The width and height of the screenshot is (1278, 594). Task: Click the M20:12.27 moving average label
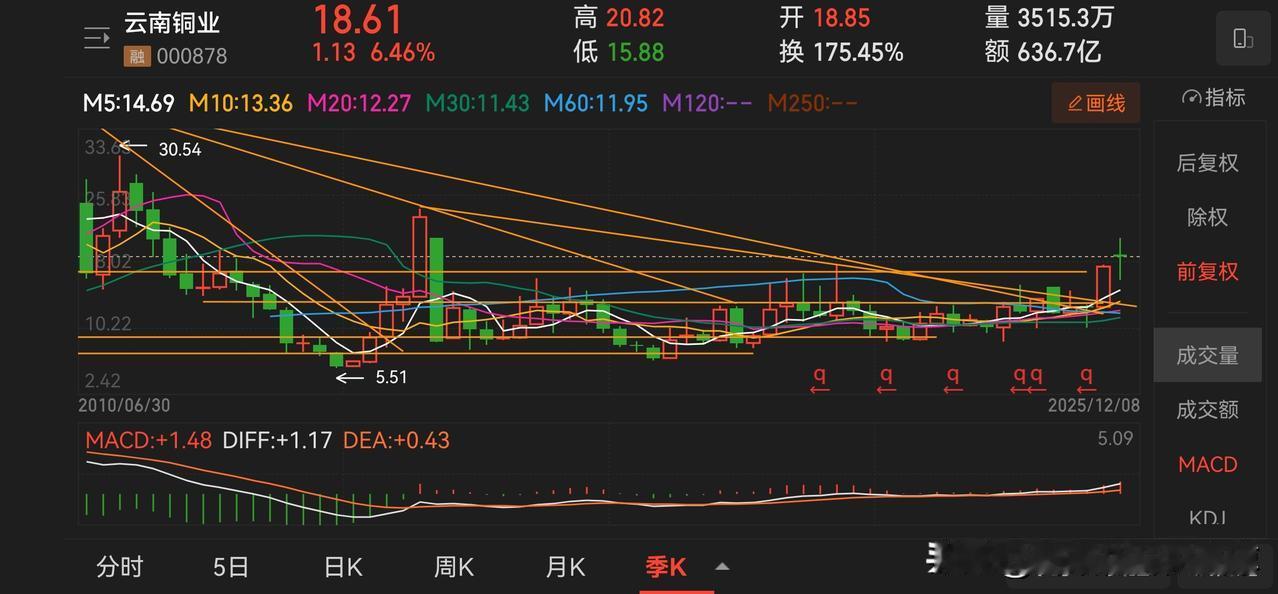[x=359, y=103]
